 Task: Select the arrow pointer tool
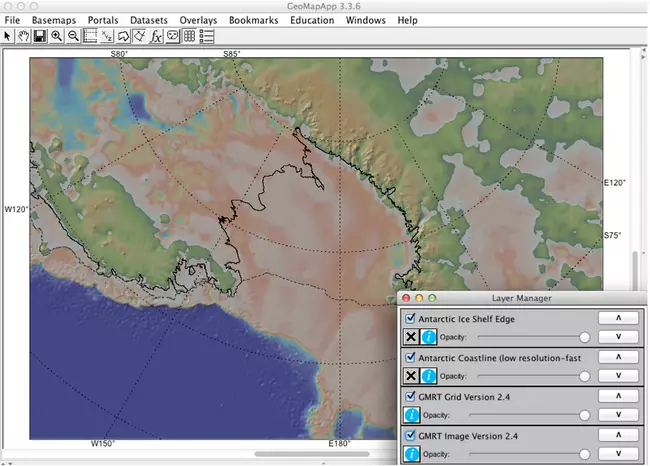(8, 36)
